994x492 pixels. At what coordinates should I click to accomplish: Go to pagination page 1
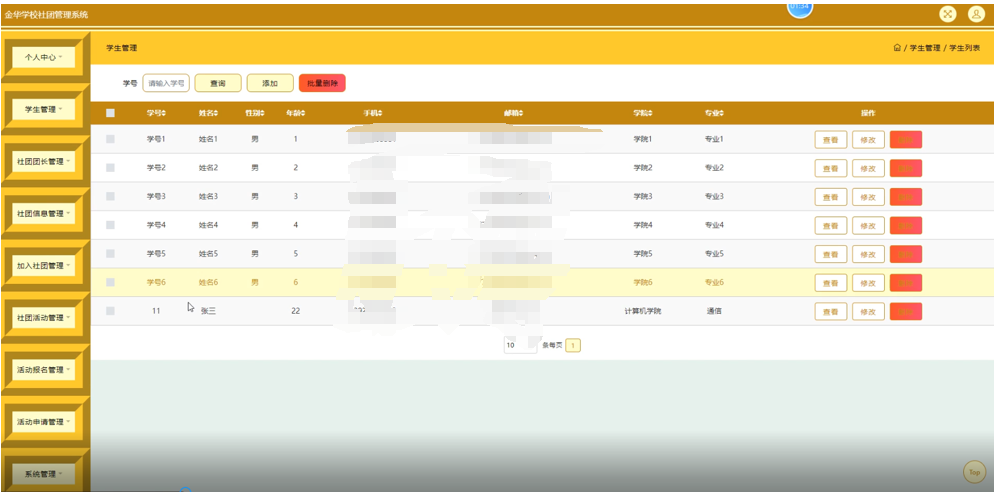coord(573,346)
